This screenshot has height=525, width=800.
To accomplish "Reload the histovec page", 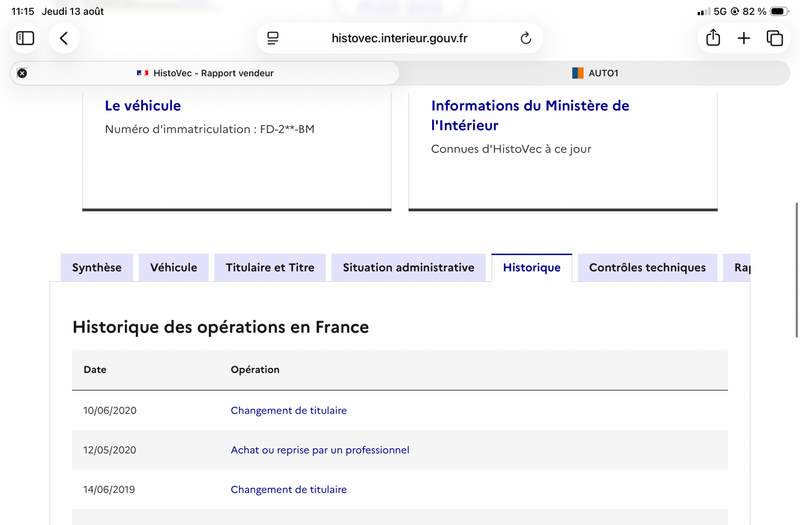I will [526, 38].
